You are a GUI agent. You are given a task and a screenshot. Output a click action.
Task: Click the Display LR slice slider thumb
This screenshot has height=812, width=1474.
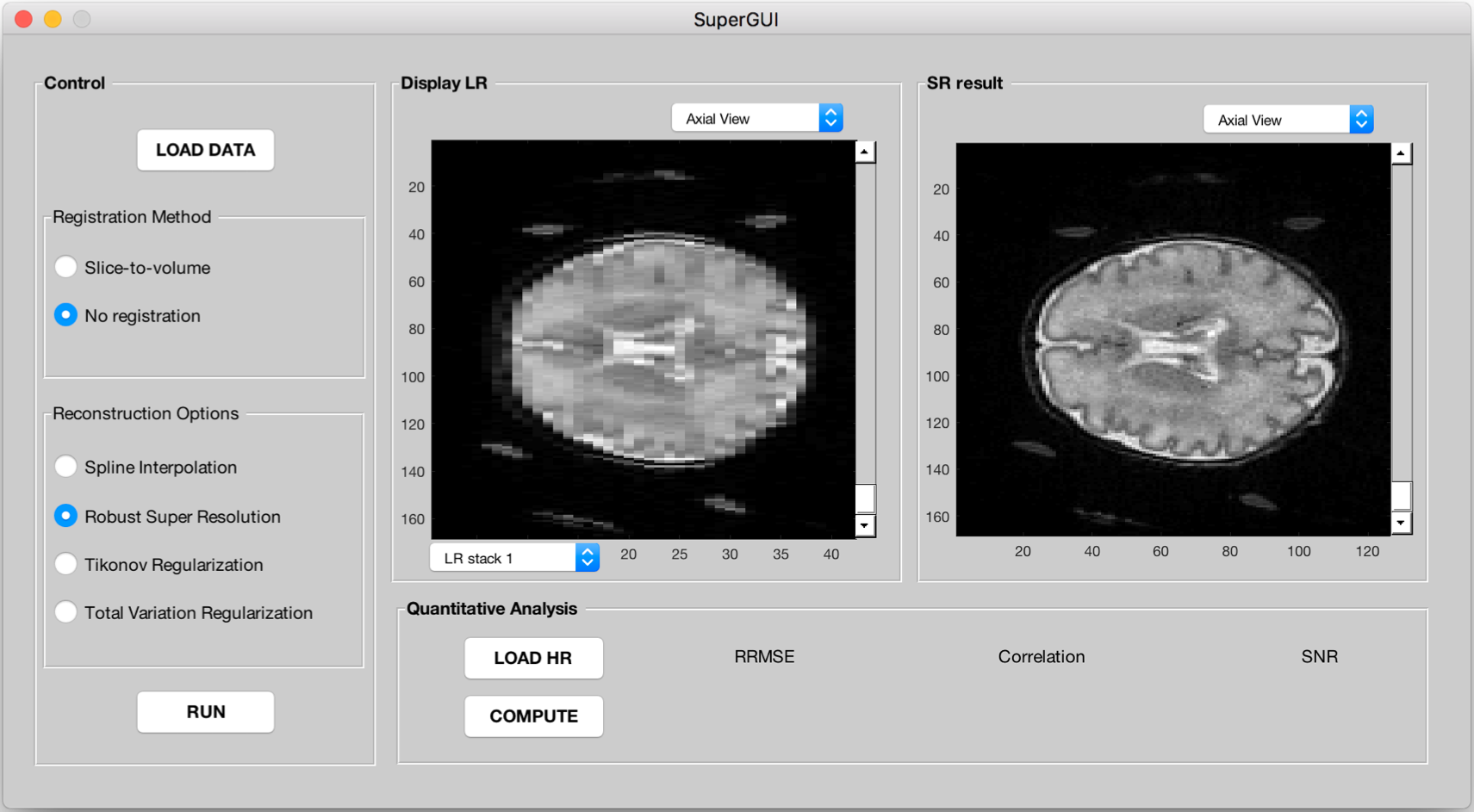coord(865,499)
